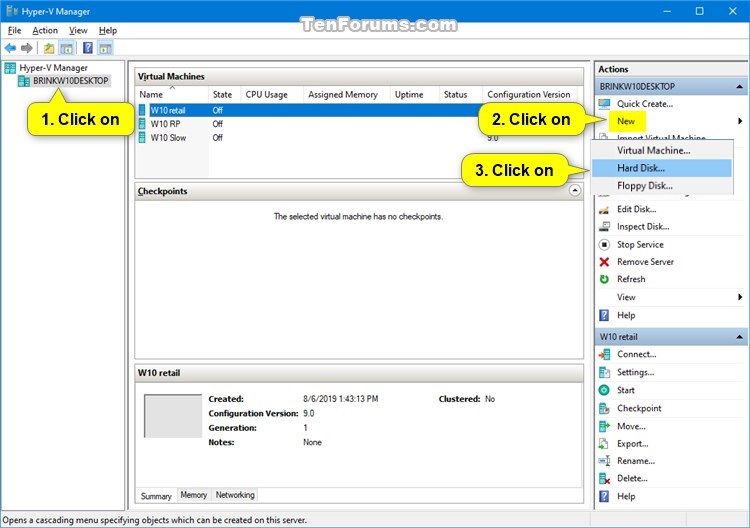Click the Forward arrow toolbar icon

click(27, 48)
